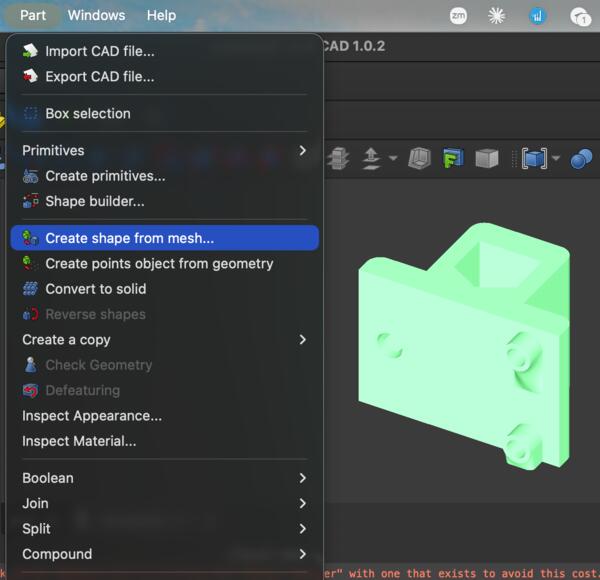Open the Windows menu
This screenshot has height=580, width=600.
tap(96, 15)
